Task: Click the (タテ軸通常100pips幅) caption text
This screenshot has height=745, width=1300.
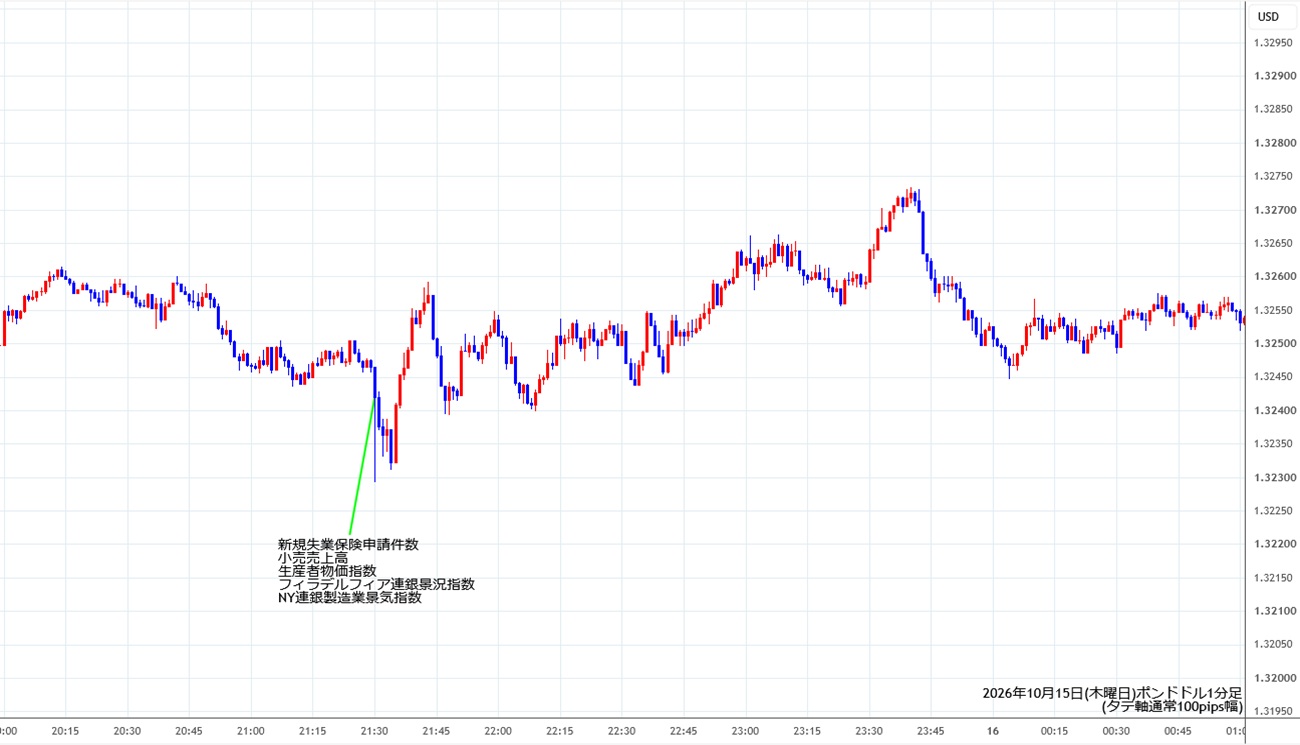Action: 1172,706
